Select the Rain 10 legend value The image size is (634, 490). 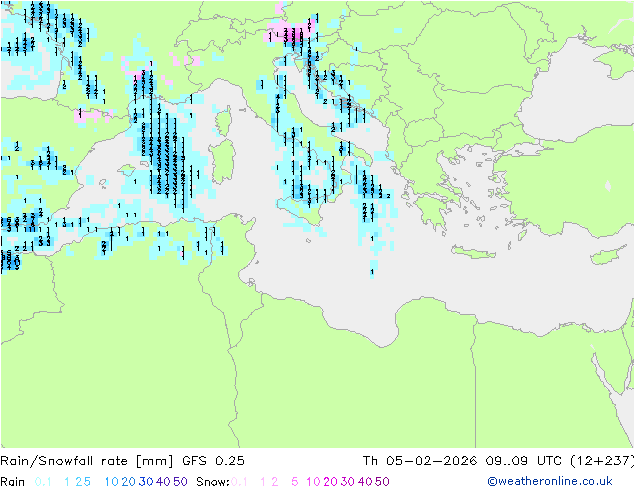[111, 482]
